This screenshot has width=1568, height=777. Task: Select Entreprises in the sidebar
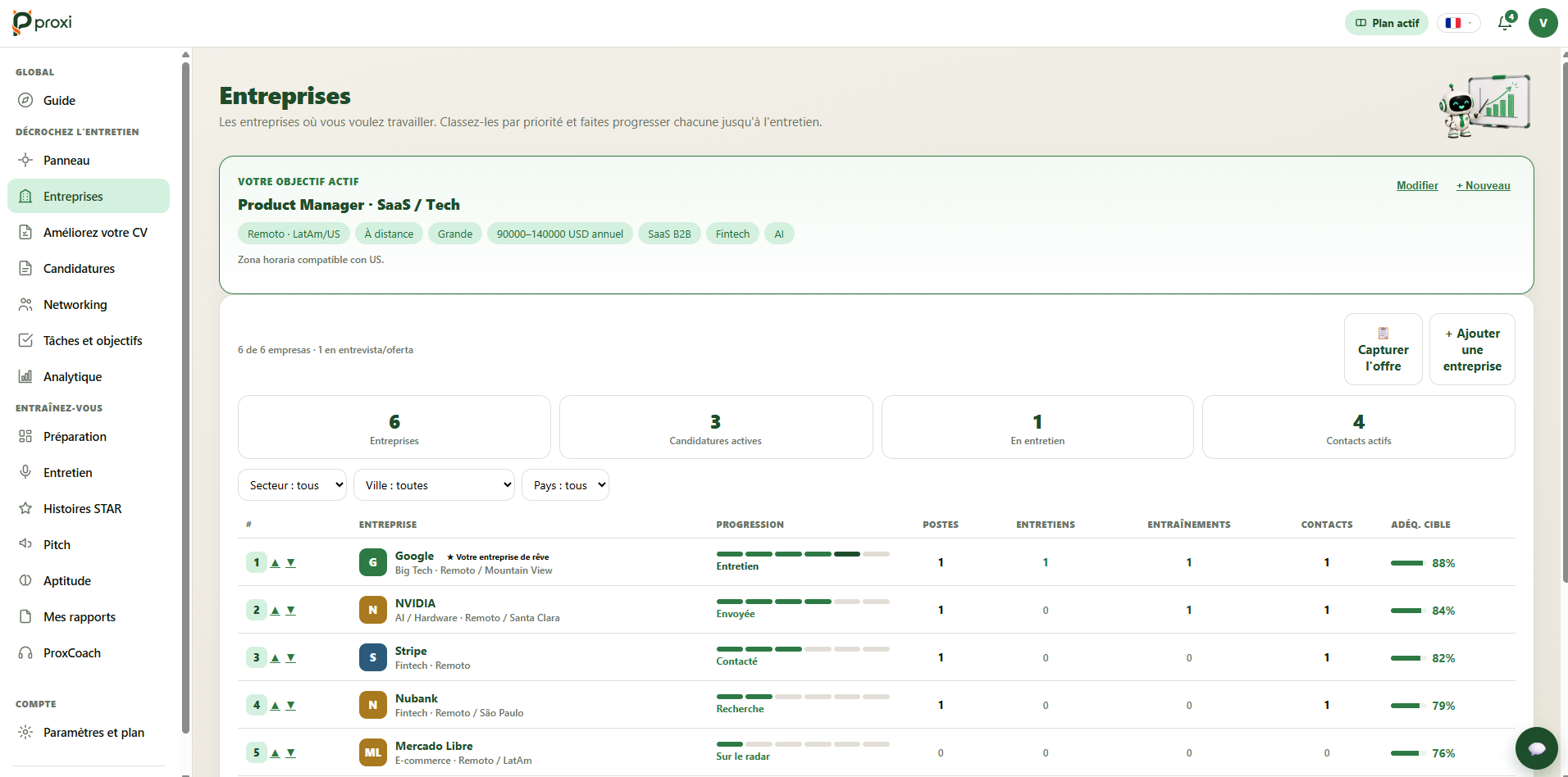[89, 197]
